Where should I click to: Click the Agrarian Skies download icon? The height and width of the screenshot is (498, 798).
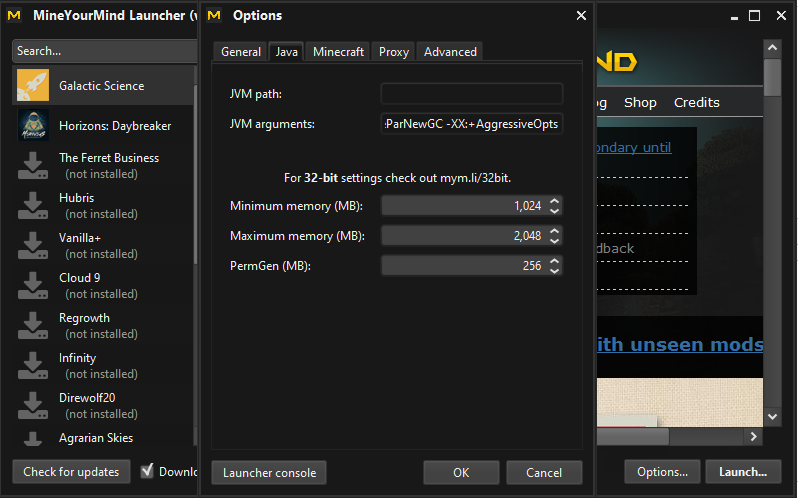tap(33, 438)
